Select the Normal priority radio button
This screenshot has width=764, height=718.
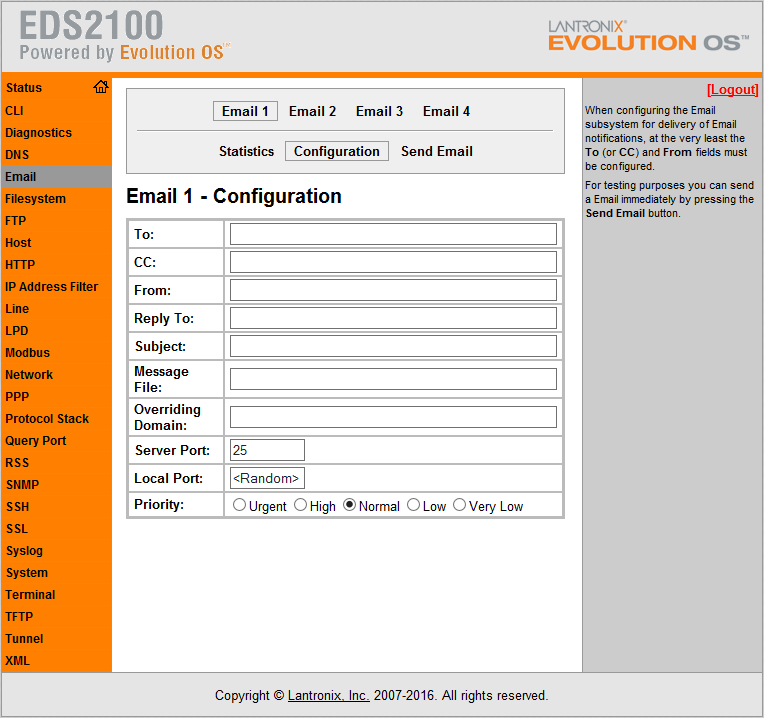(349, 505)
